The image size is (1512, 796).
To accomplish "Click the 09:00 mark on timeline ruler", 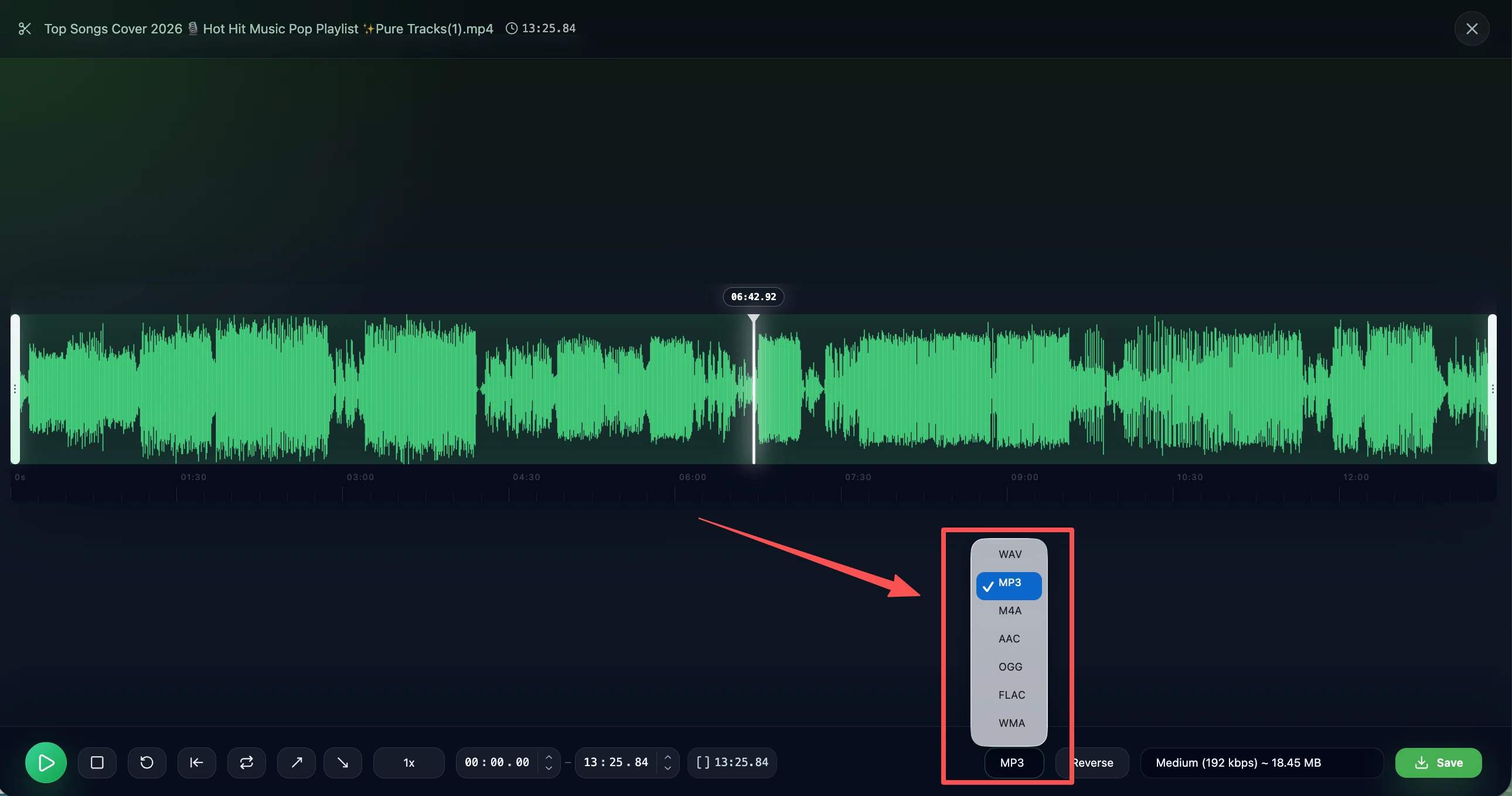I will point(1024,477).
